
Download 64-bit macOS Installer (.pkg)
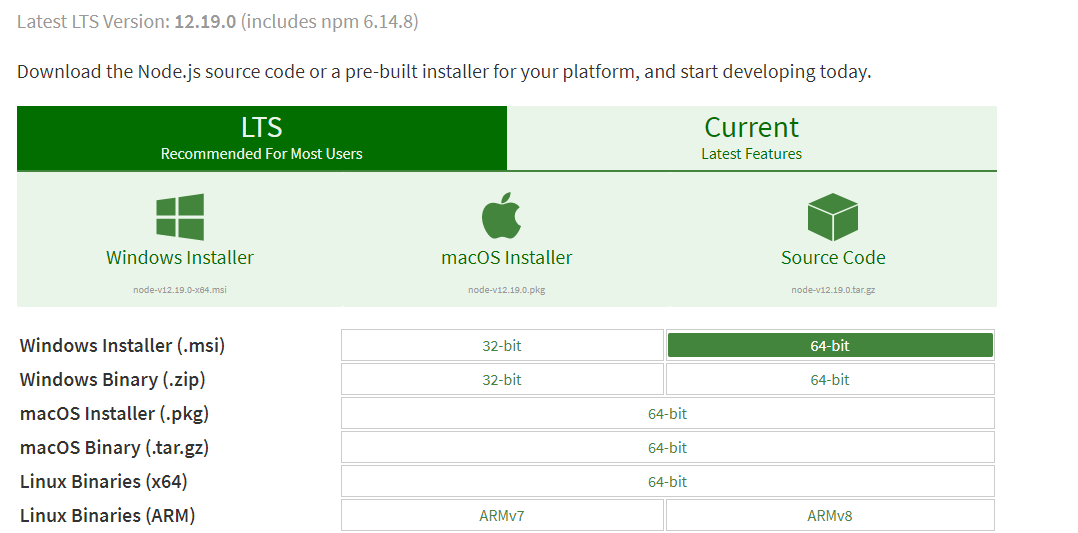coord(668,413)
